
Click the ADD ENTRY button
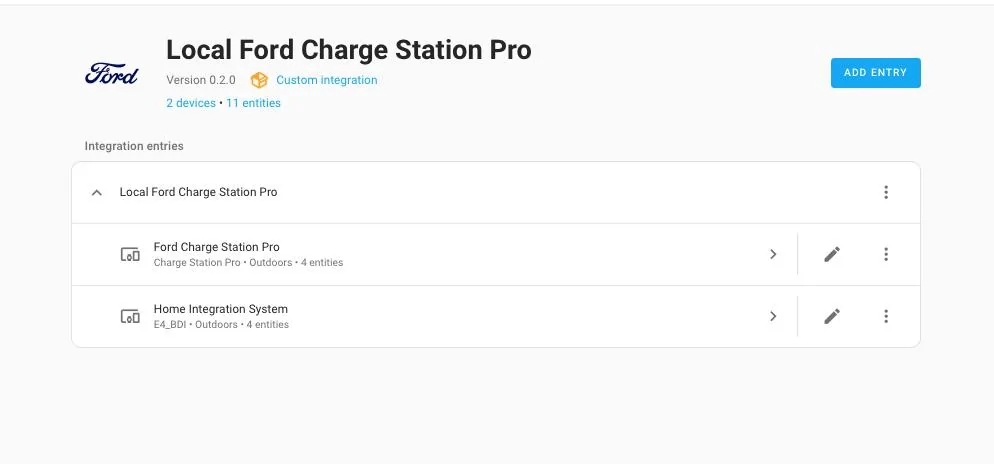tap(875, 73)
